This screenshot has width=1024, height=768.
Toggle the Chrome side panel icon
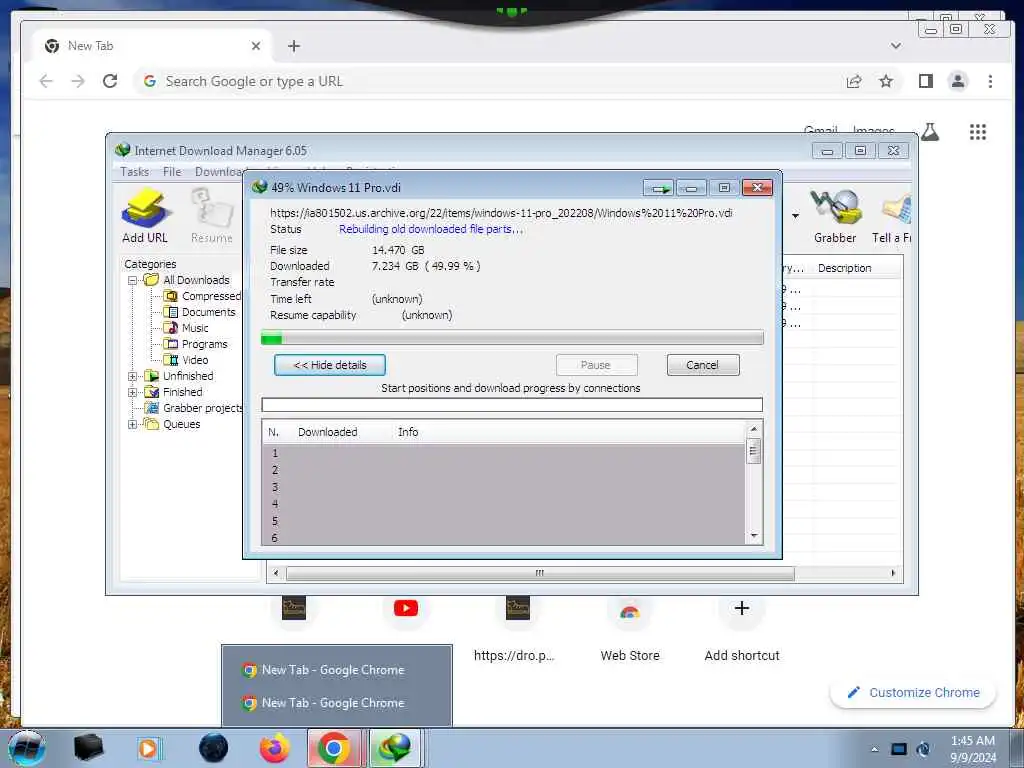tap(925, 81)
